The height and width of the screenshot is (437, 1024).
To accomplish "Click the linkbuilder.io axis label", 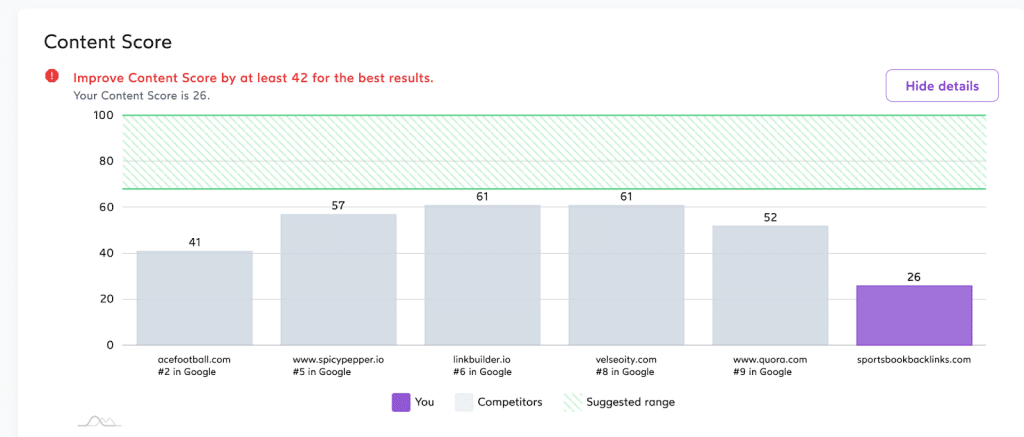I will (x=482, y=359).
